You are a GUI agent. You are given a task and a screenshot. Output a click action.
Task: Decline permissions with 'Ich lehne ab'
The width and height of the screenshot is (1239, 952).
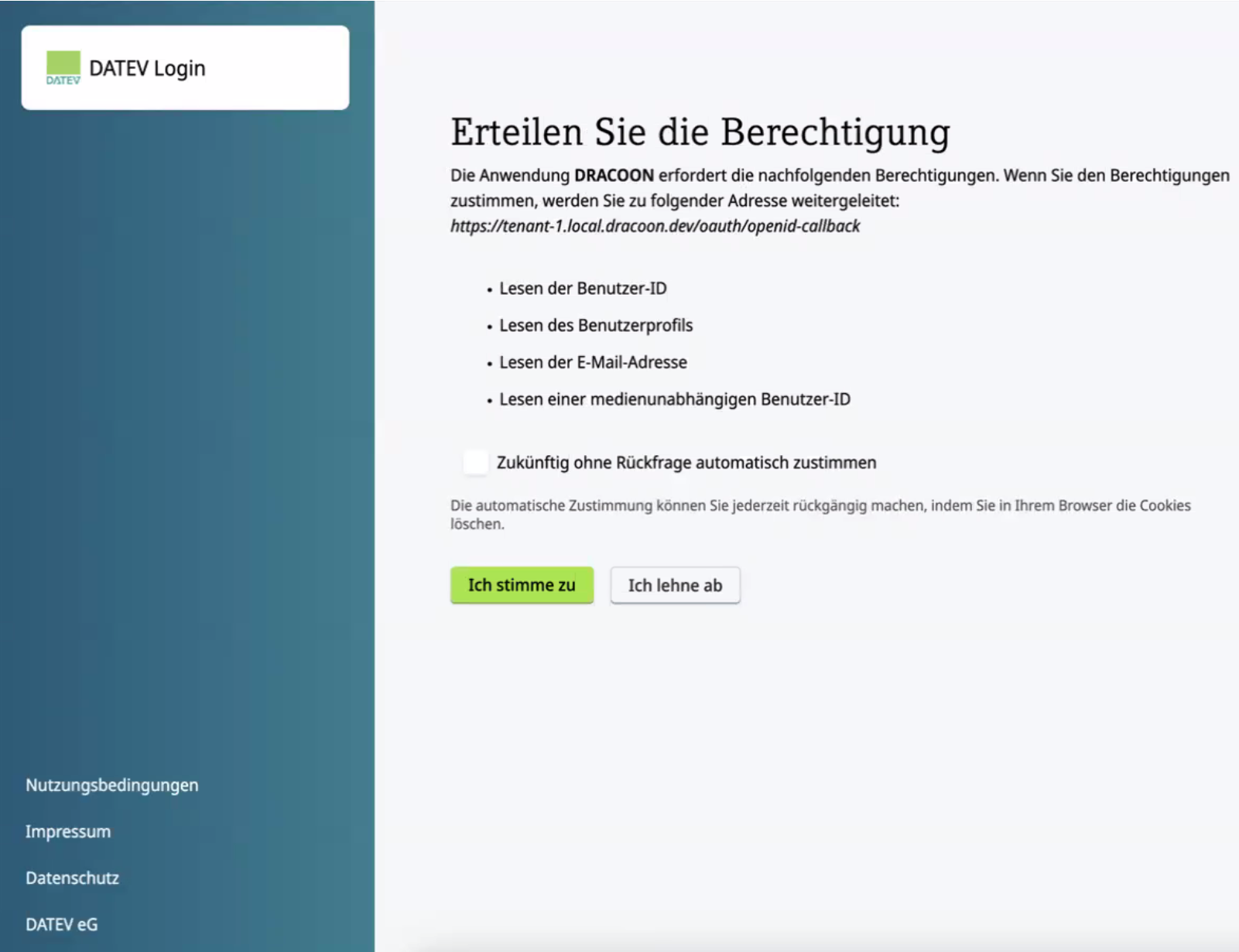click(675, 585)
